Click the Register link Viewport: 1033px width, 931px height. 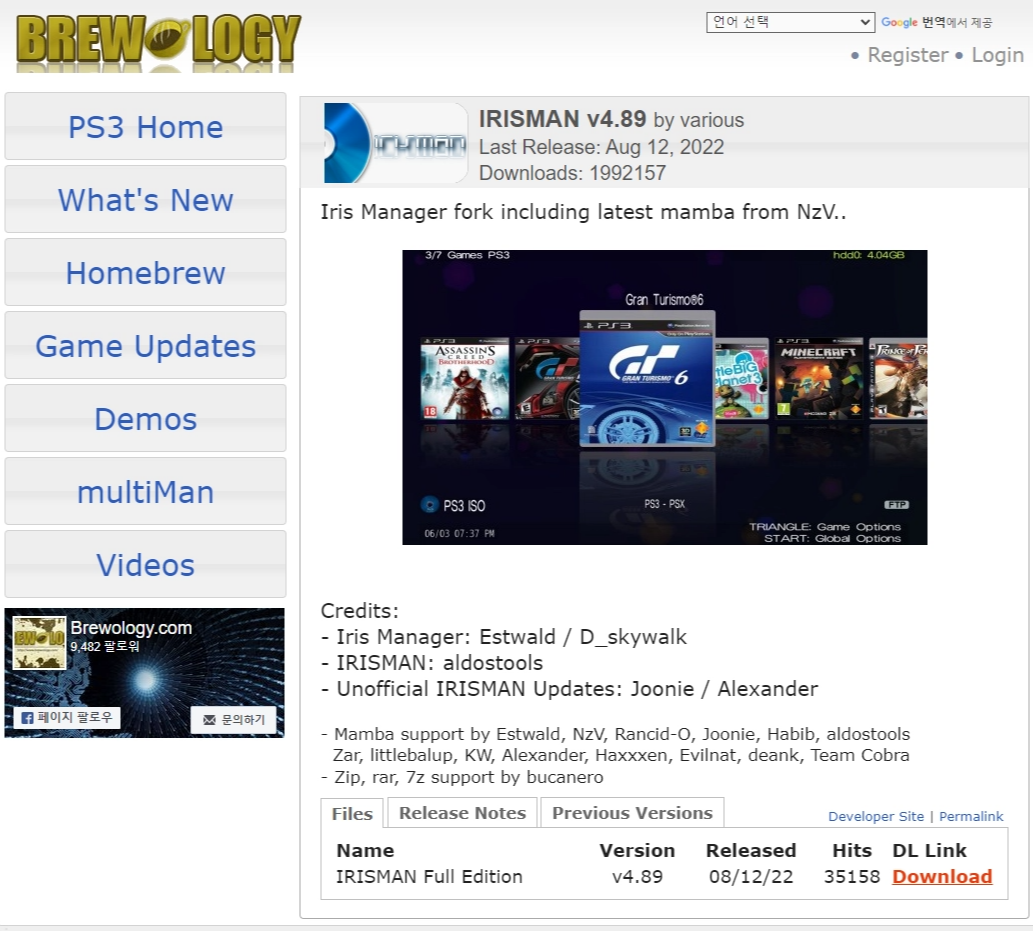(908, 55)
